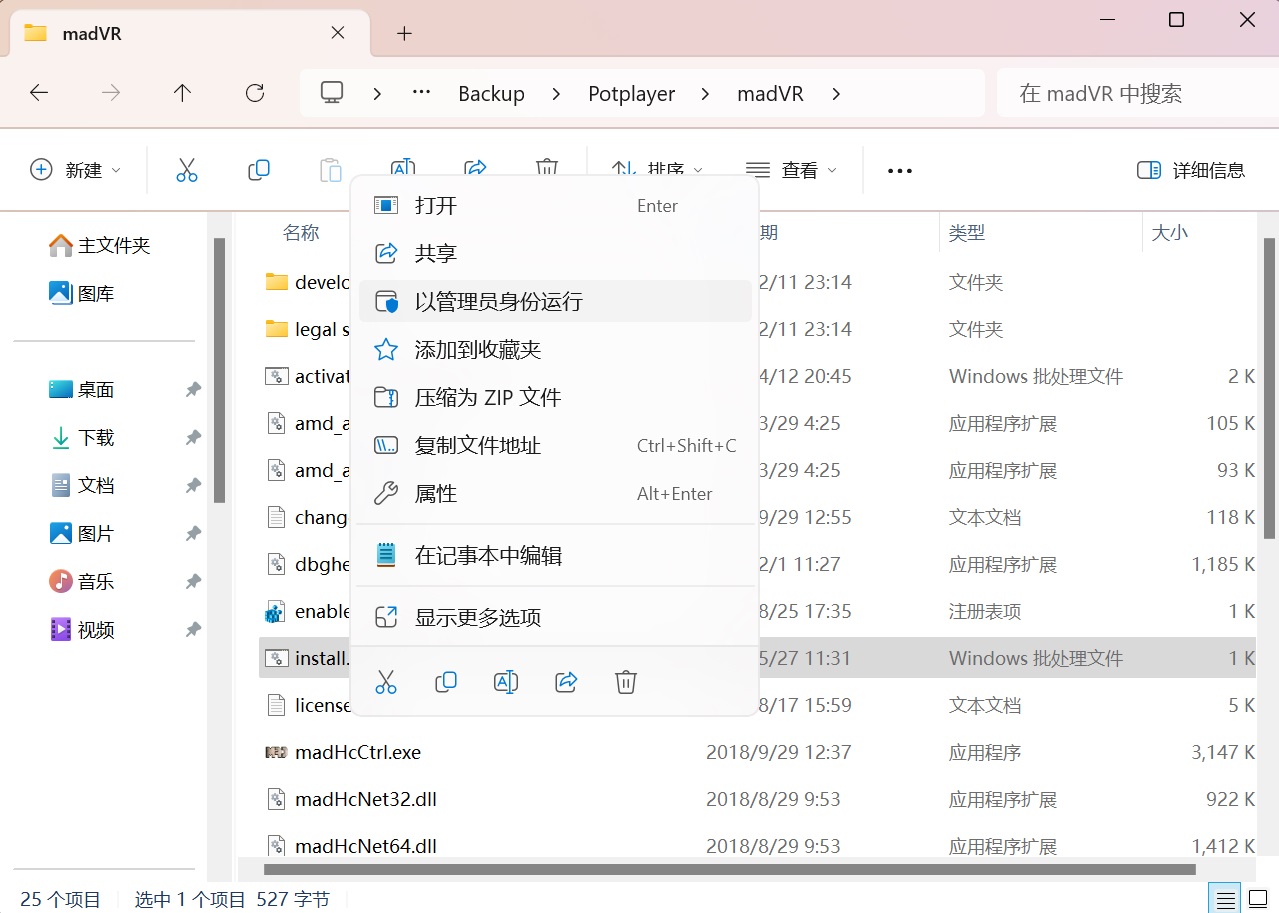
Task: Choose 复制文件地址 in the context menu
Action: (555, 445)
